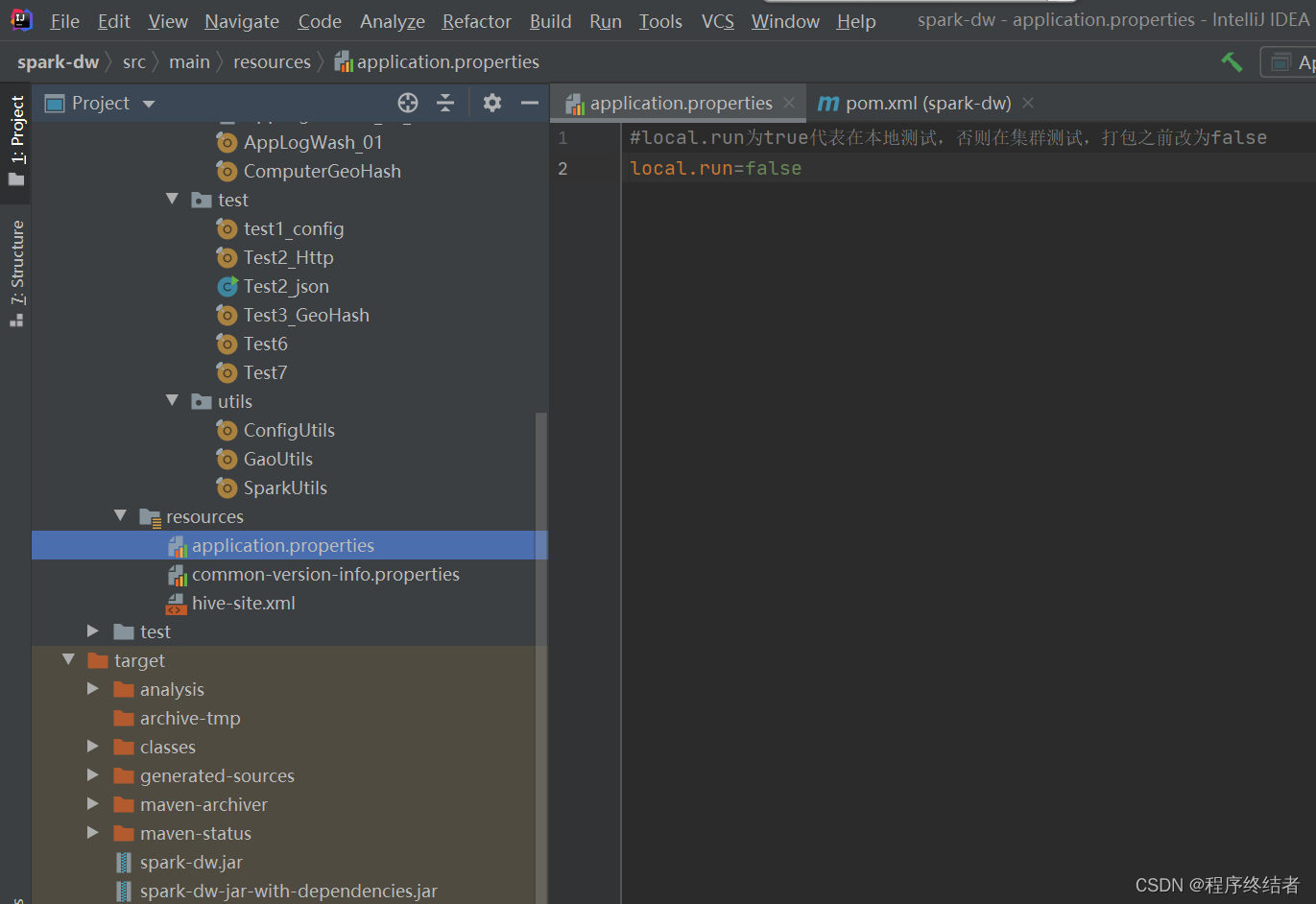The image size is (1316, 904).
Task: Click the pom.xml Maven tab icon
Action: pyautogui.click(x=828, y=104)
